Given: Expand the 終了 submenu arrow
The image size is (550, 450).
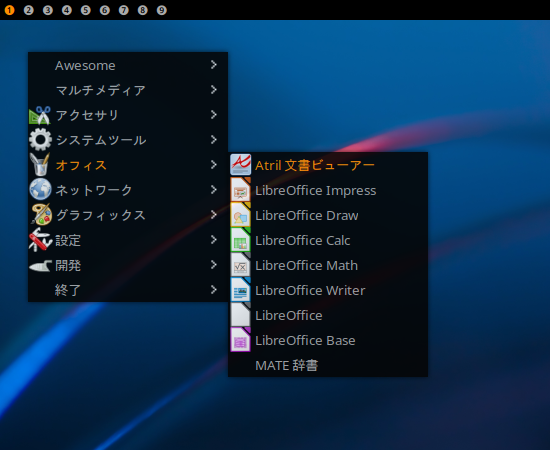Looking at the screenshot, I should coord(214,290).
